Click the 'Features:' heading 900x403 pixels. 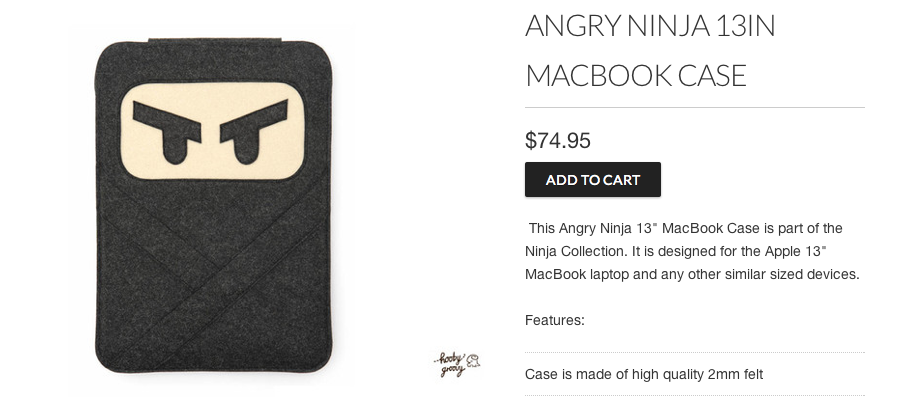coord(554,320)
